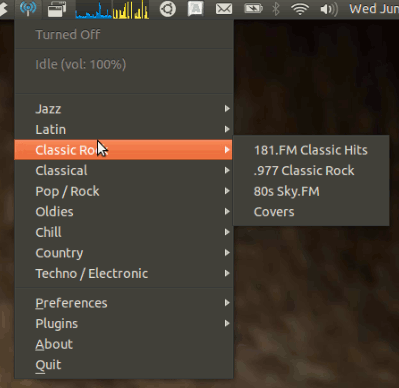
Task: Click the window list indicator icon
Action: pyautogui.click(x=57, y=9)
